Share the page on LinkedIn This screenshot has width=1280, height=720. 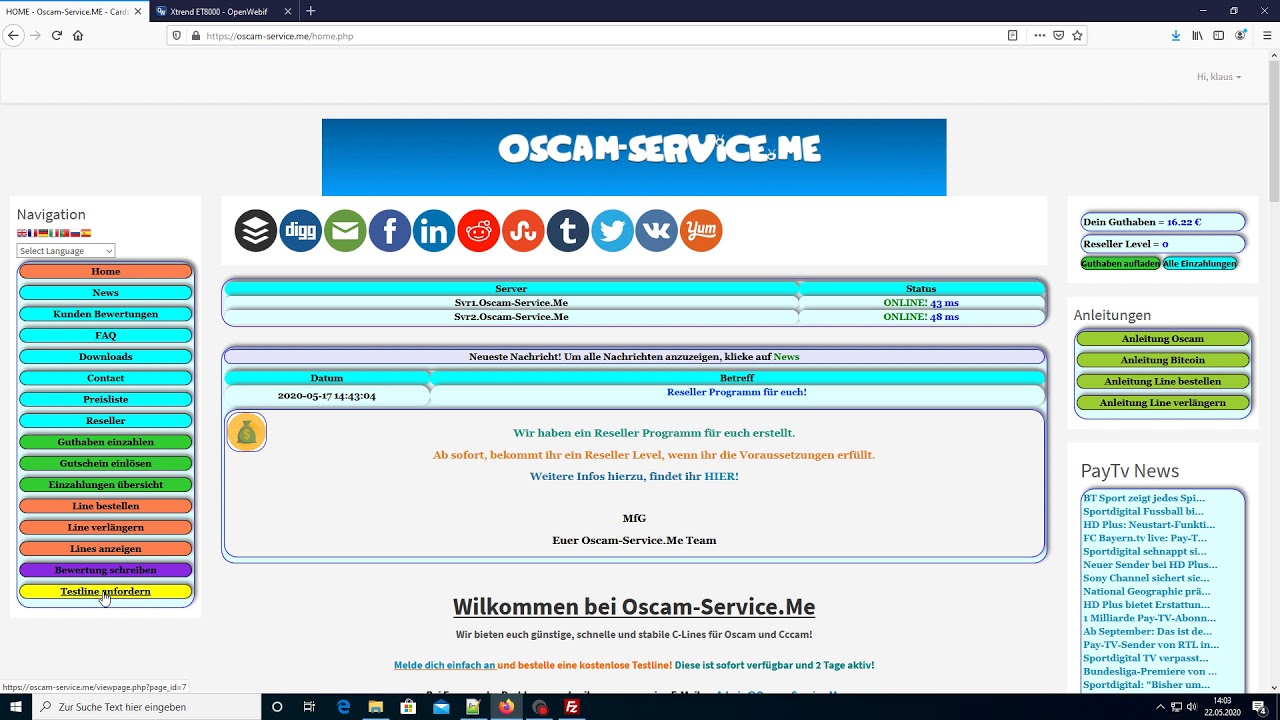[x=434, y=231]
